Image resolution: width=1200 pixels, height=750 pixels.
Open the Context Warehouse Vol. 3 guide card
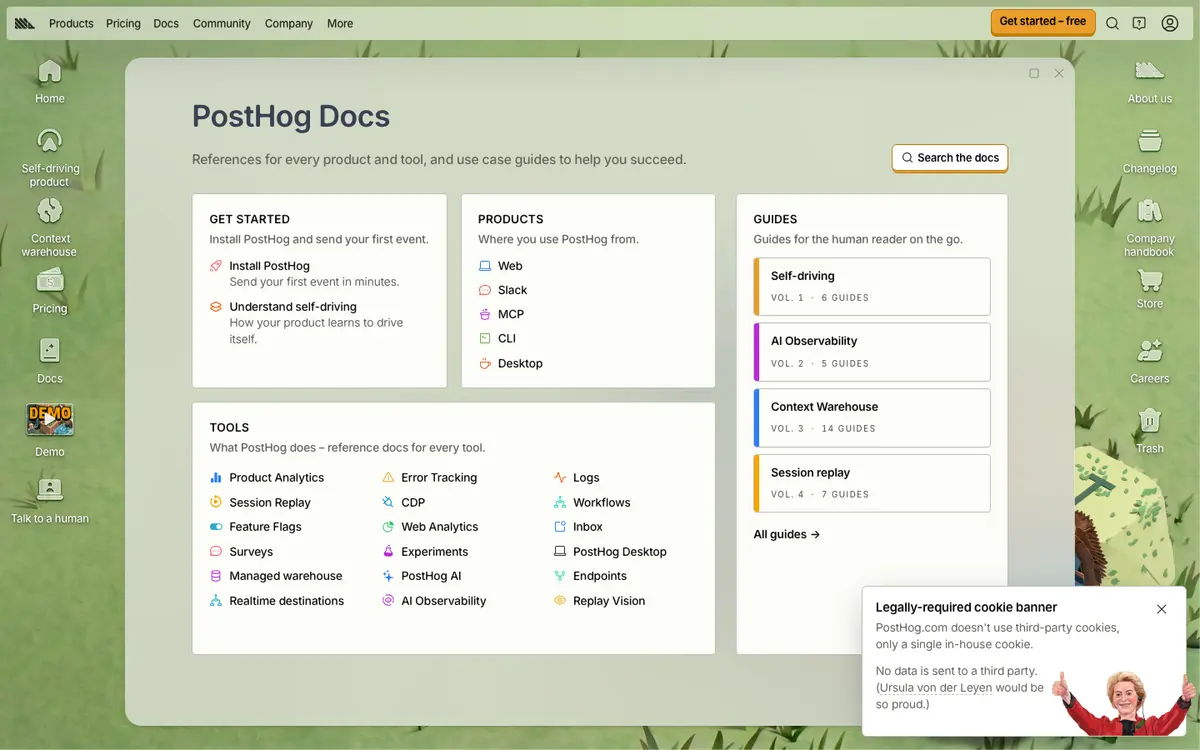click(x=872, y=418)
